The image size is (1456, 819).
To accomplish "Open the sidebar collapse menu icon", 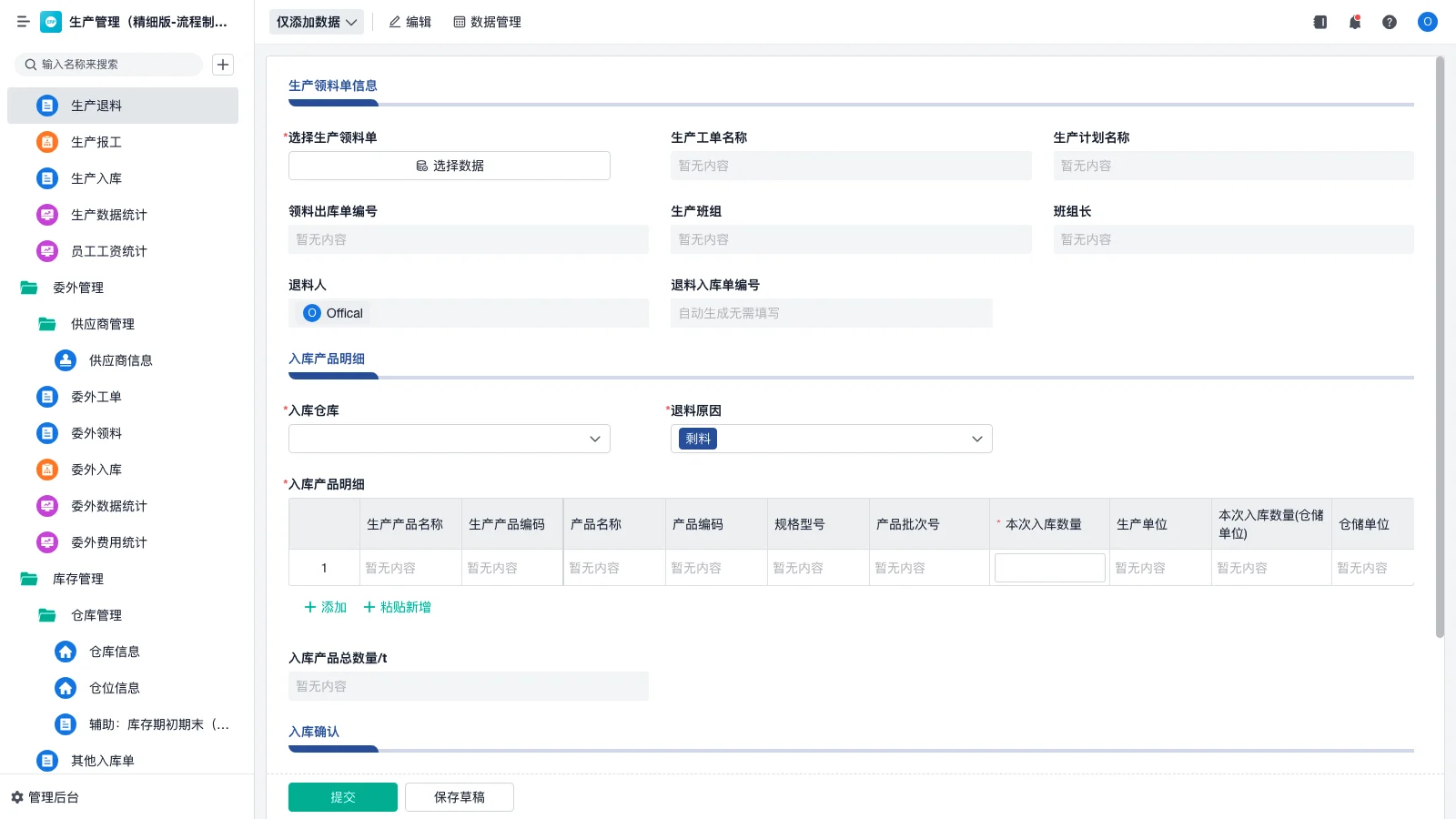I will [23, 22].
